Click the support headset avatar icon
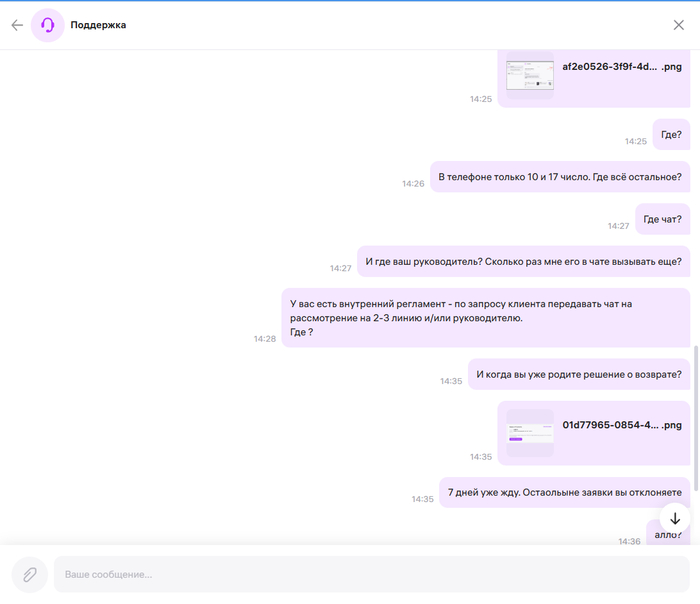 click(47, 25)
